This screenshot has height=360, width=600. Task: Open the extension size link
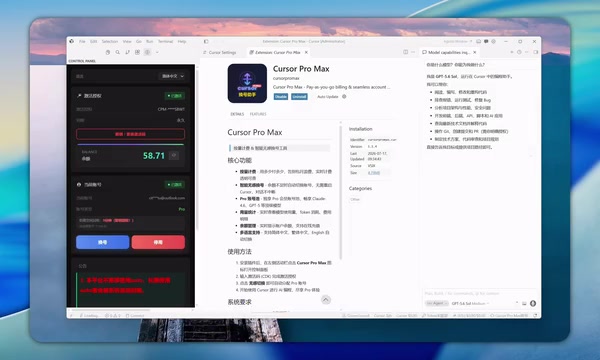coord(374,173)
